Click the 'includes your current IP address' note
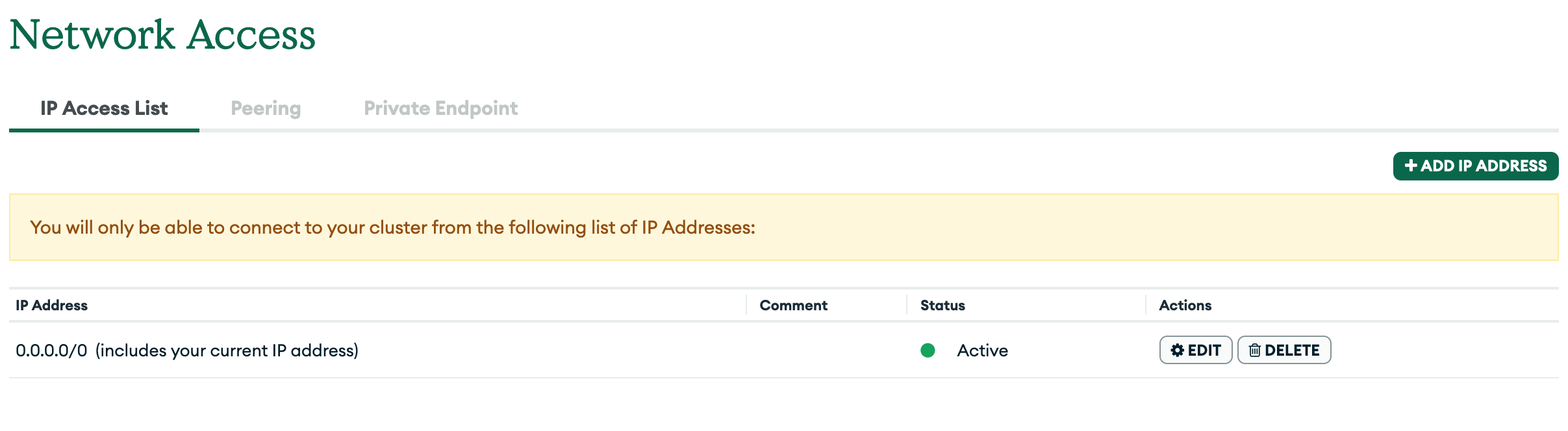1568x431 pixels. 227,351
